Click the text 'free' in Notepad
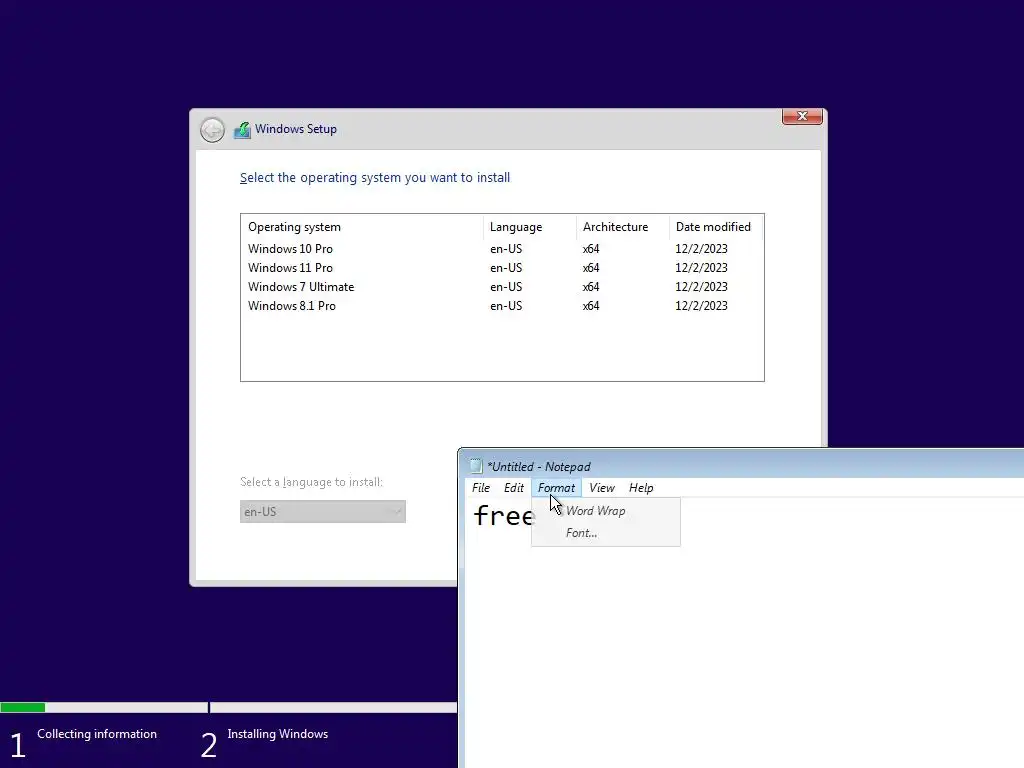The height and width of the screenshot is (768, 1024). click(504, 516)
